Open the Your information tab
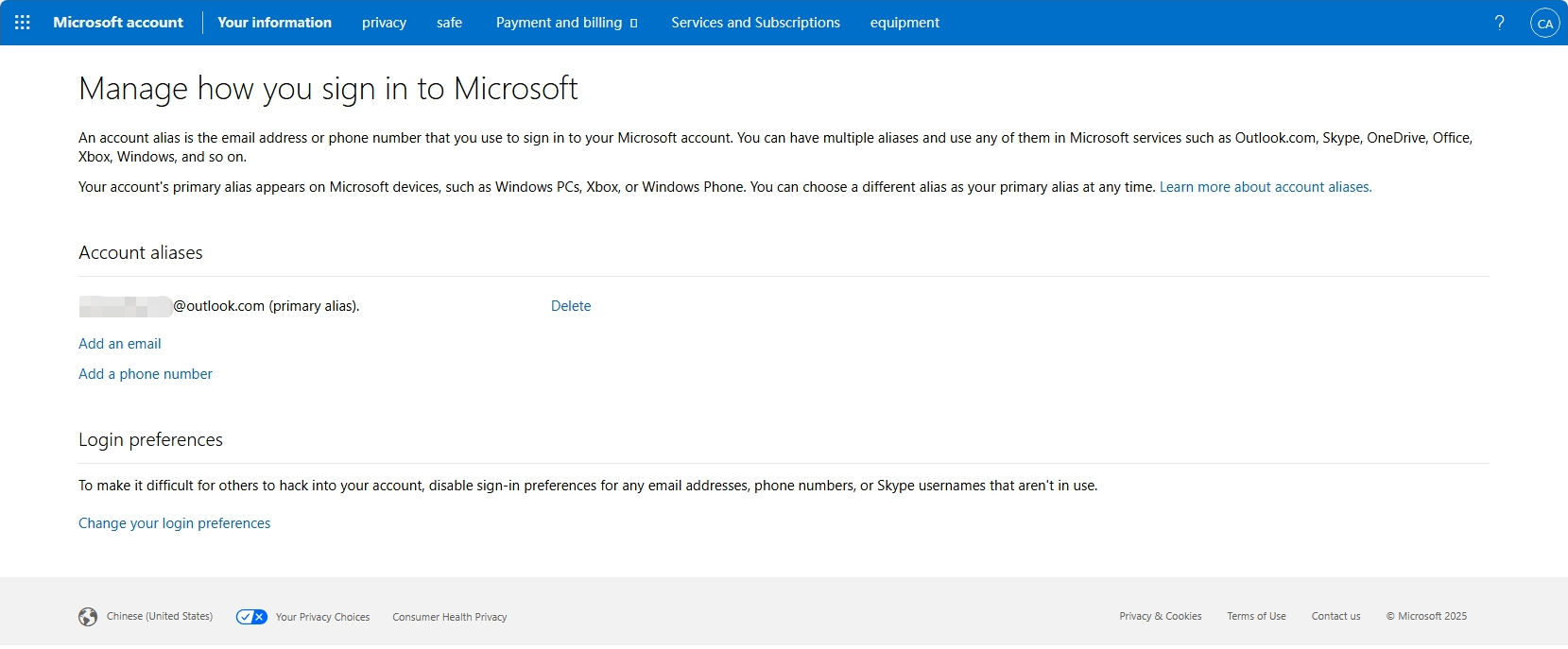Image resolution: width=1568 pixels, height=649 pixels. [274, 23]
